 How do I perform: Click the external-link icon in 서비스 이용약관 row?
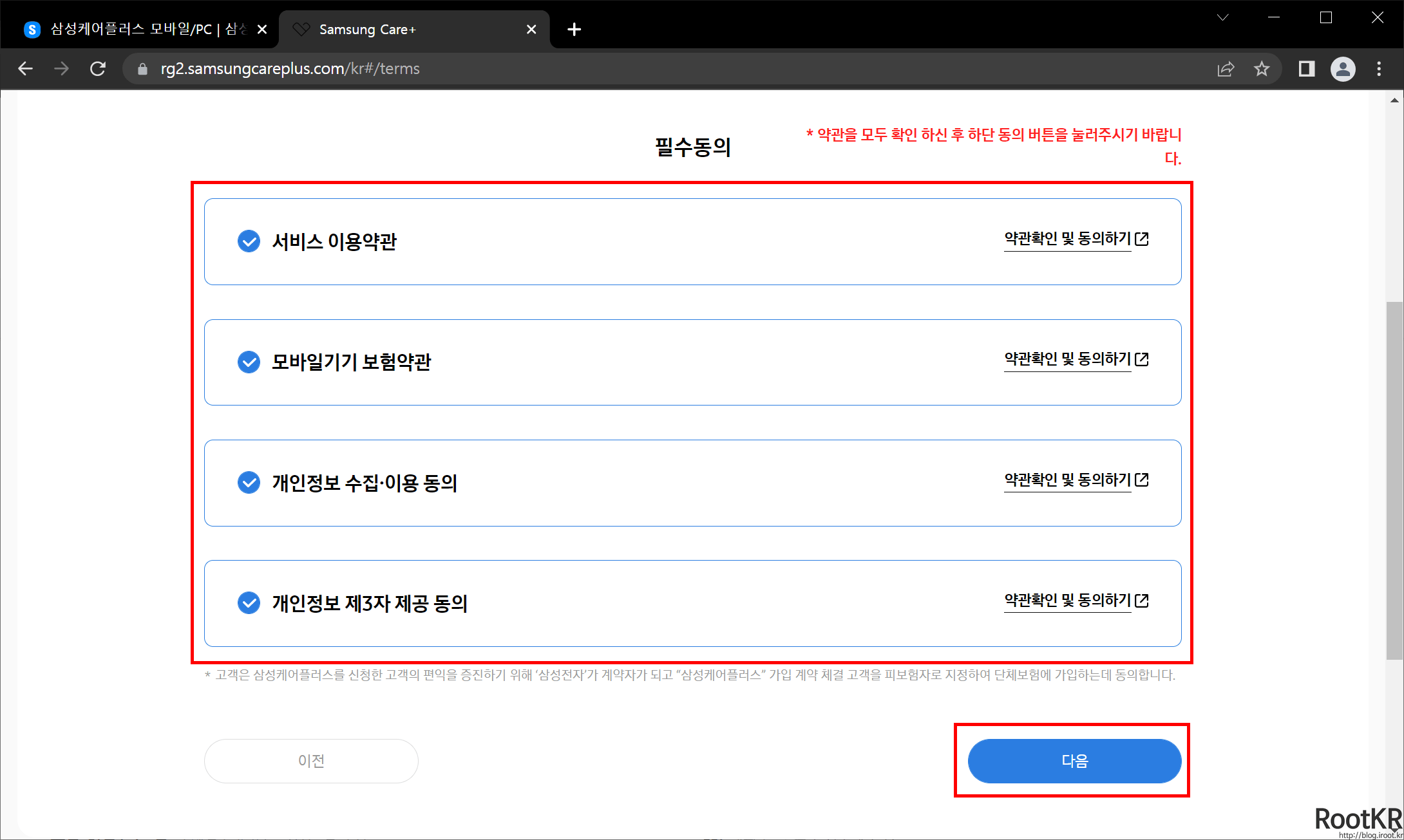coord(1142,239)
